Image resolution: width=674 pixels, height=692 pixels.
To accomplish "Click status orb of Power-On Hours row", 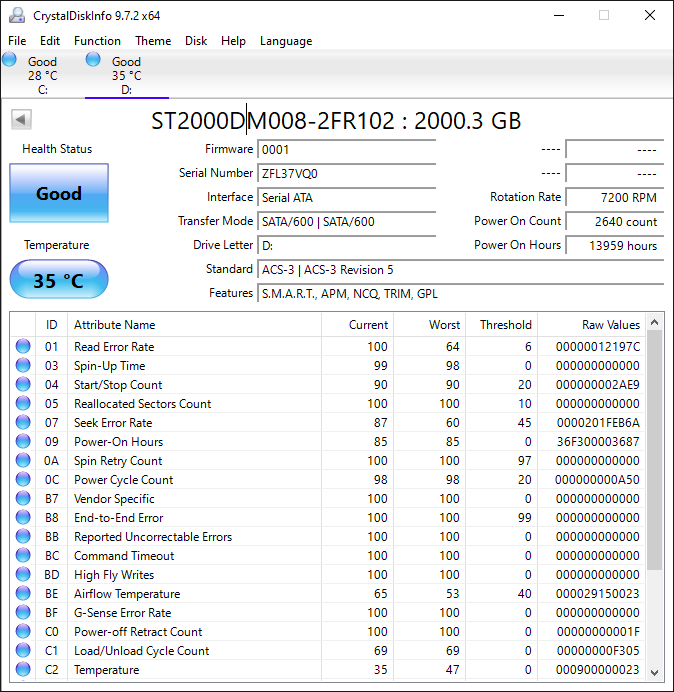I will click(x=23, y=441).
